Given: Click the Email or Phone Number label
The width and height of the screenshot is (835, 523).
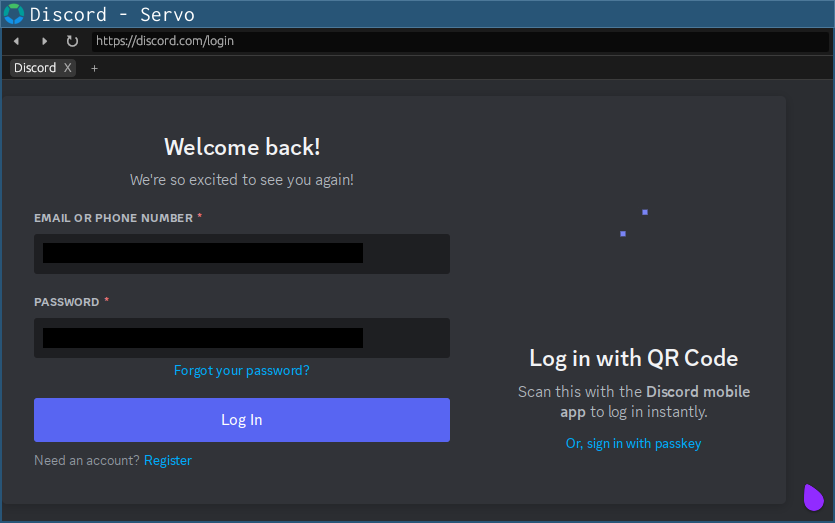Looking at the screenshot, I should 113,218.
